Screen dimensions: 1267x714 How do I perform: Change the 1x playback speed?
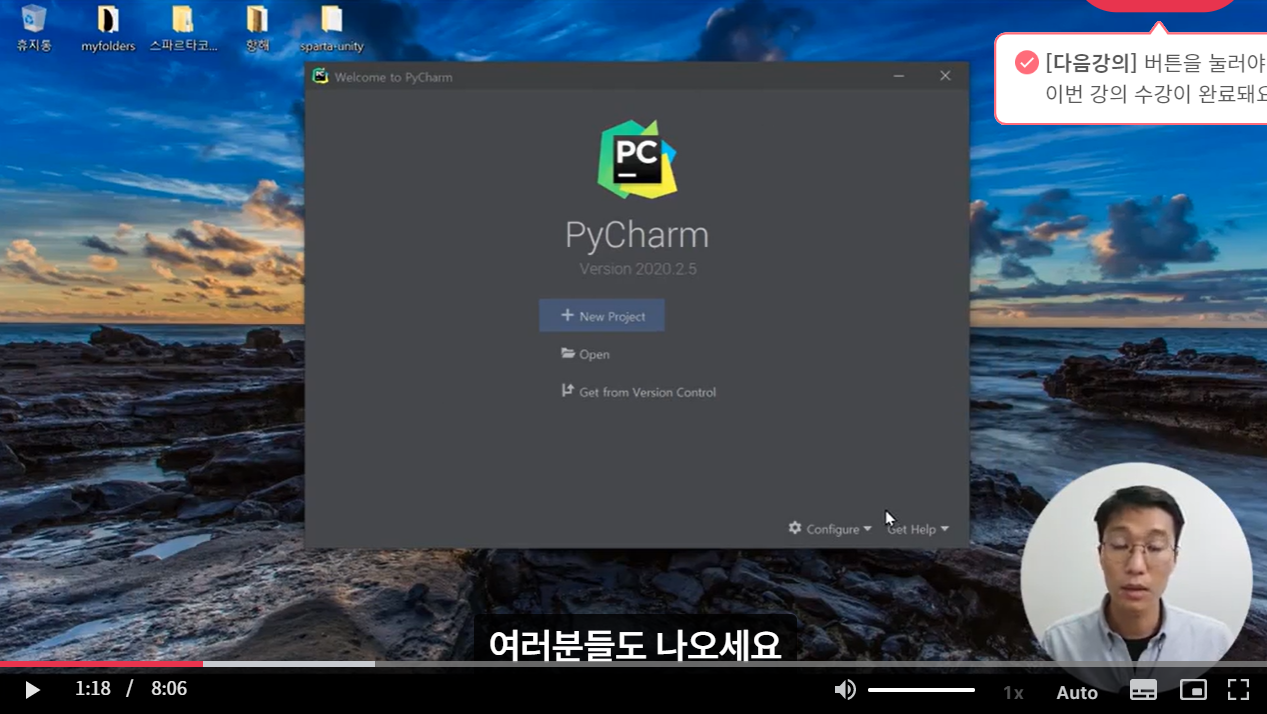tap(1013, 692)
